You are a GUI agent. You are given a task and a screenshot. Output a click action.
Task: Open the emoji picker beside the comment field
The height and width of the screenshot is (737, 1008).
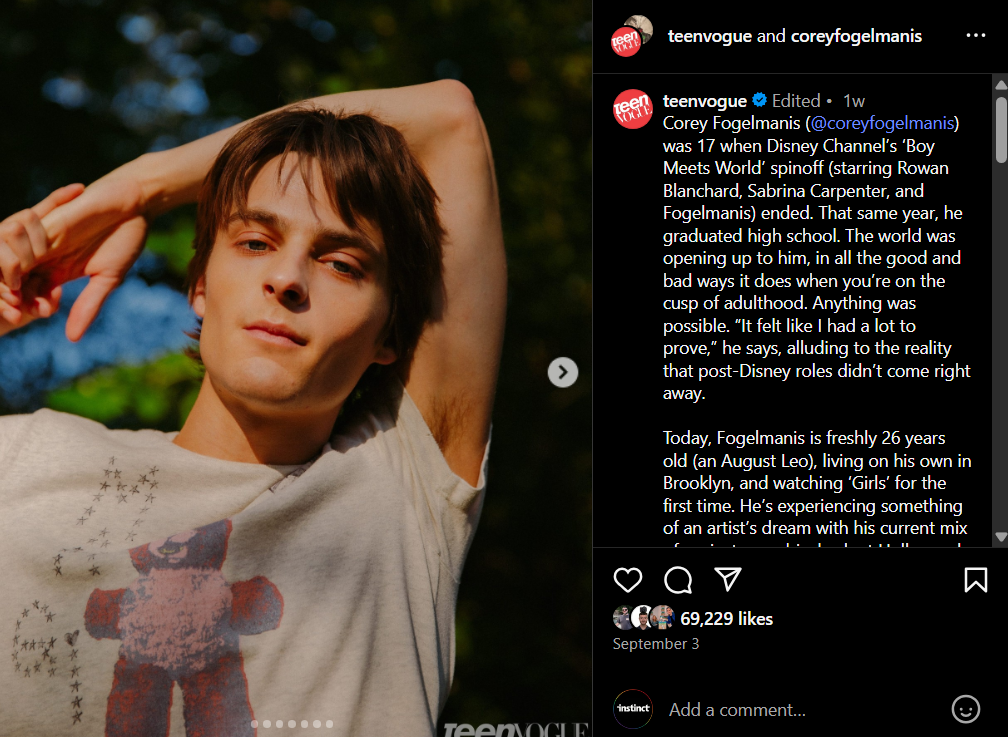click(x=966, y=710)
